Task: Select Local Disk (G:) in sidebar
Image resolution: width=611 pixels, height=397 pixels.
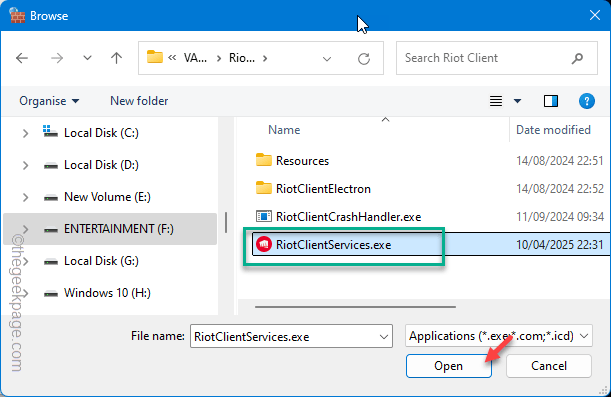Action: click(x=101, y=261)
